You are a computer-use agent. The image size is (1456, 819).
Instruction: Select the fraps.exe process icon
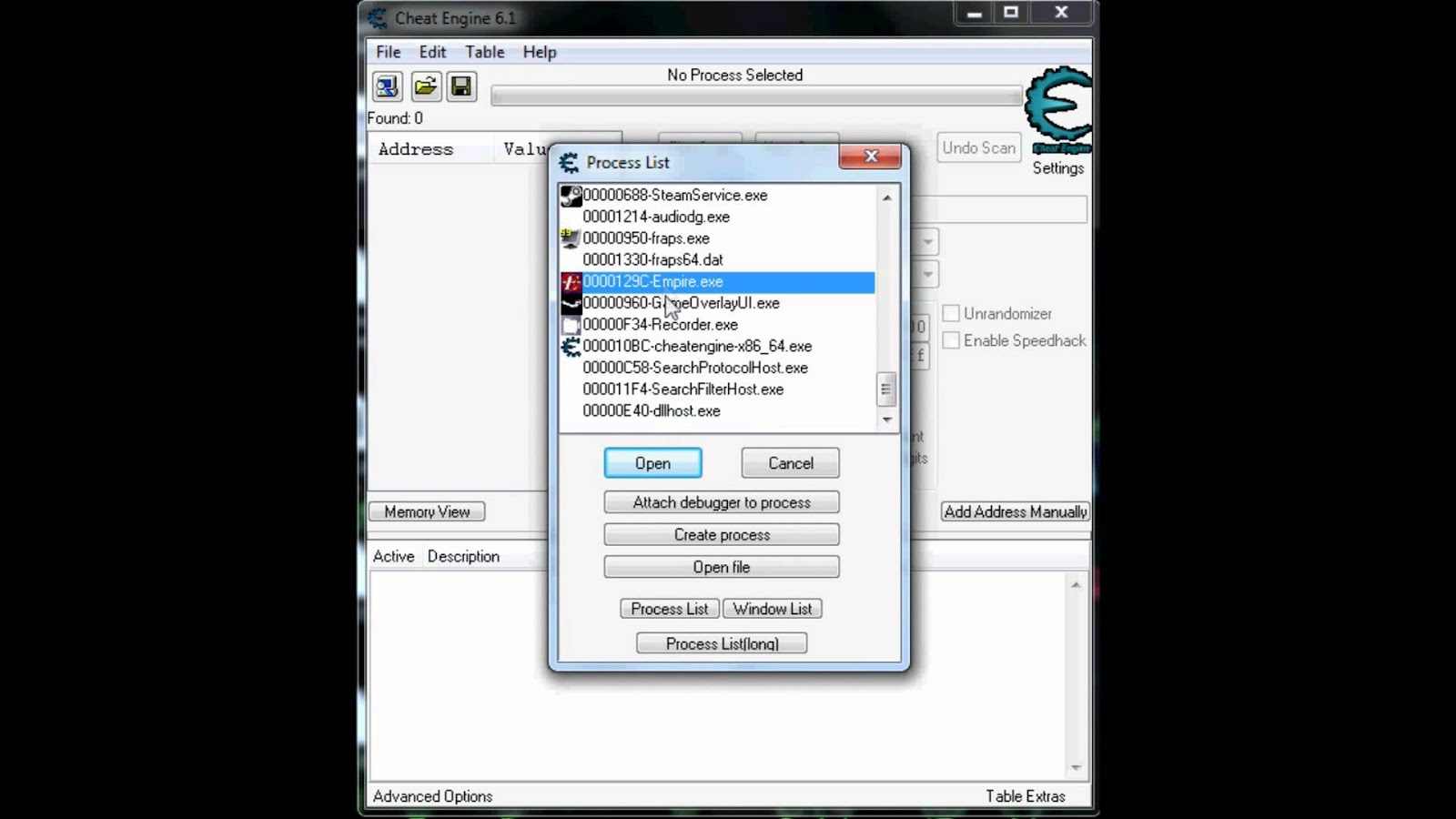(571, 238)
